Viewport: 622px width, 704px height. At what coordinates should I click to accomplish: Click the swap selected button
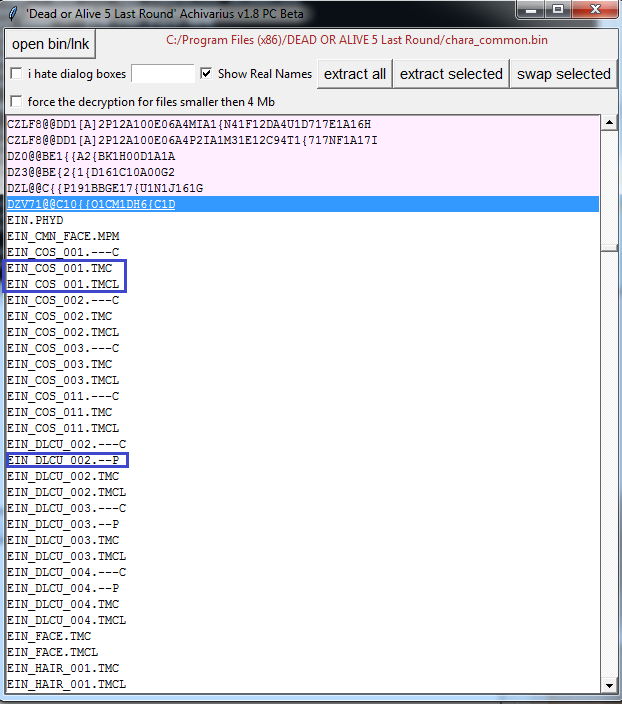point(564,74)
